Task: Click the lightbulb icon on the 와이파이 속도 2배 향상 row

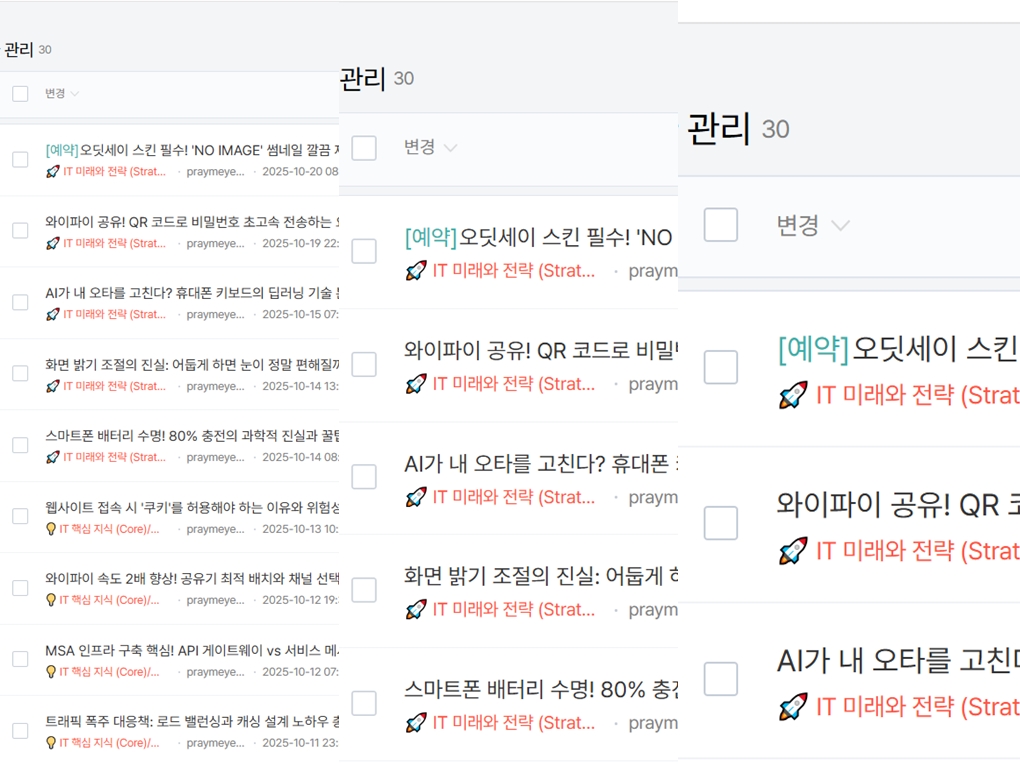Action: coord(51,600)
